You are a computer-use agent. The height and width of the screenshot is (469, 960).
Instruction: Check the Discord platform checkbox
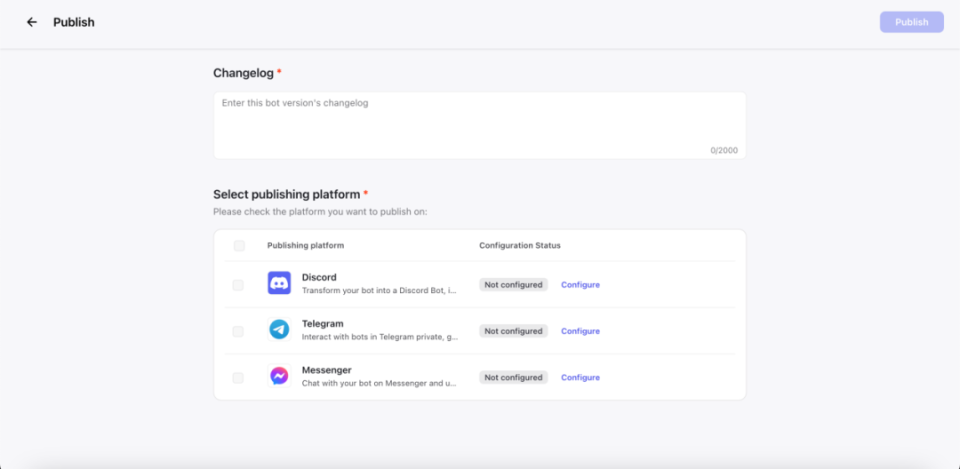[238, 285]
